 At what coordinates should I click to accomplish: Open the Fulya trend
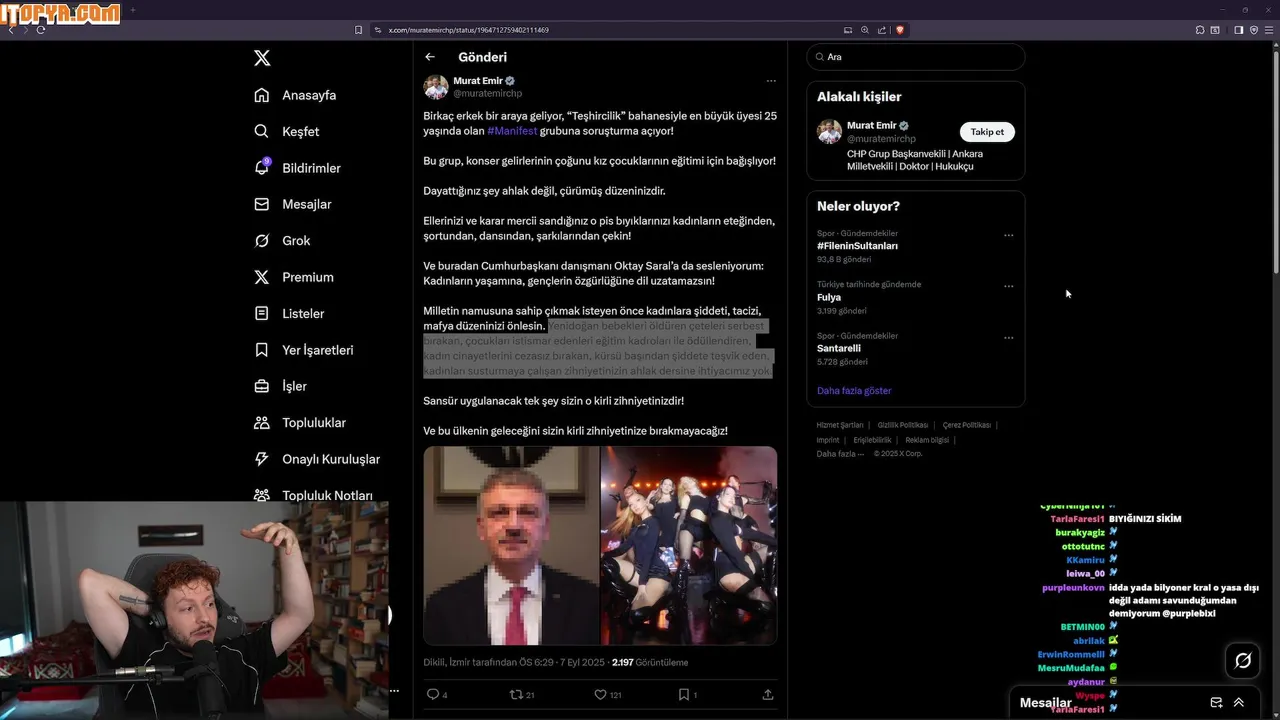click(829, 297)
